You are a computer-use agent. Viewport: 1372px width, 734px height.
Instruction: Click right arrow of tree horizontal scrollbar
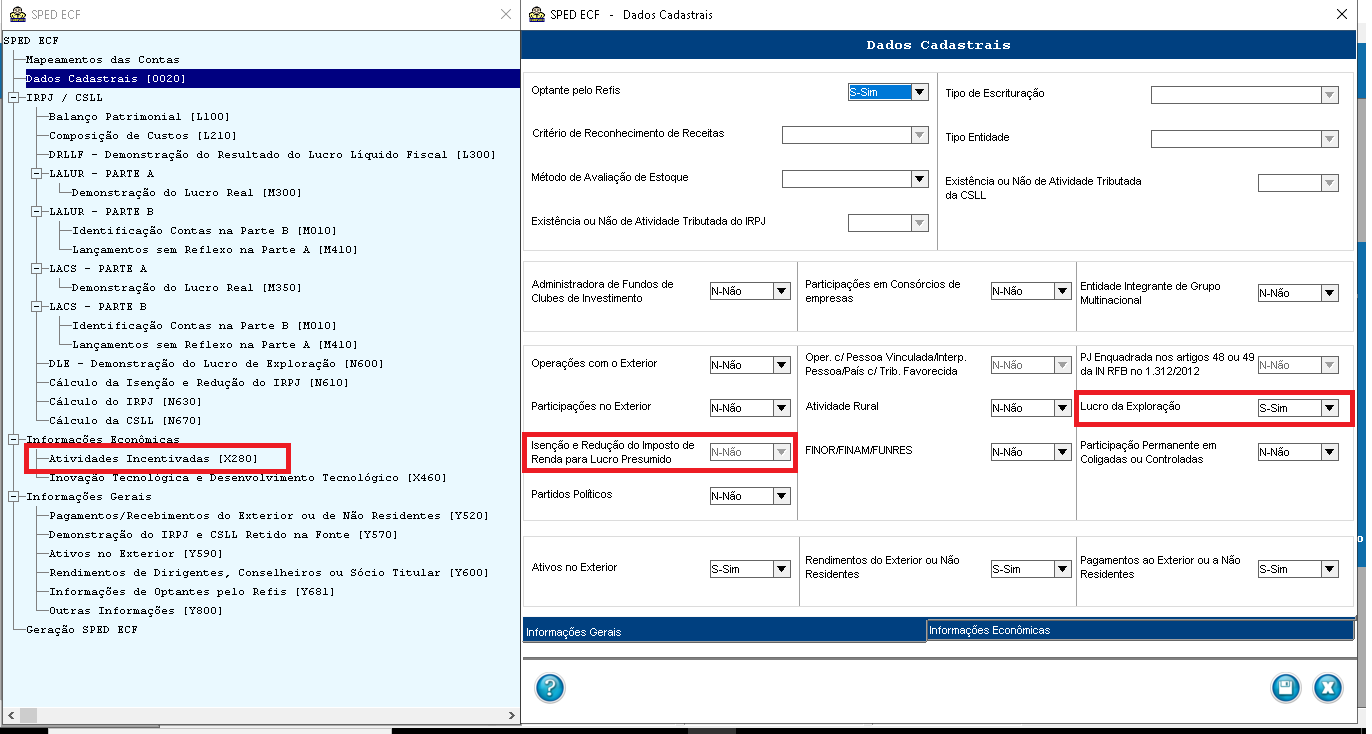pos(512,716)
